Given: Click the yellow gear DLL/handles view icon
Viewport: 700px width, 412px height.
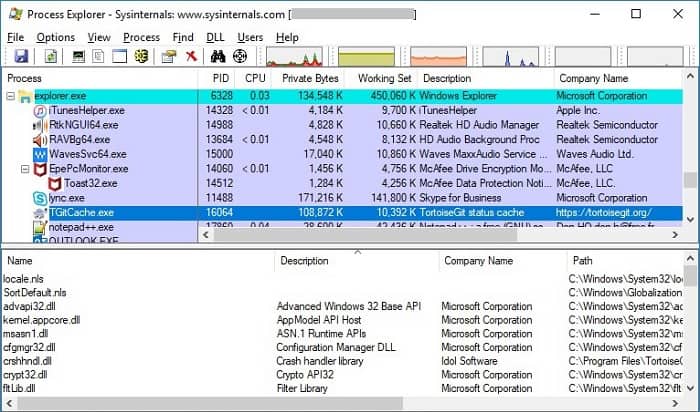Looking at the screenshot, I should [141, 56].
